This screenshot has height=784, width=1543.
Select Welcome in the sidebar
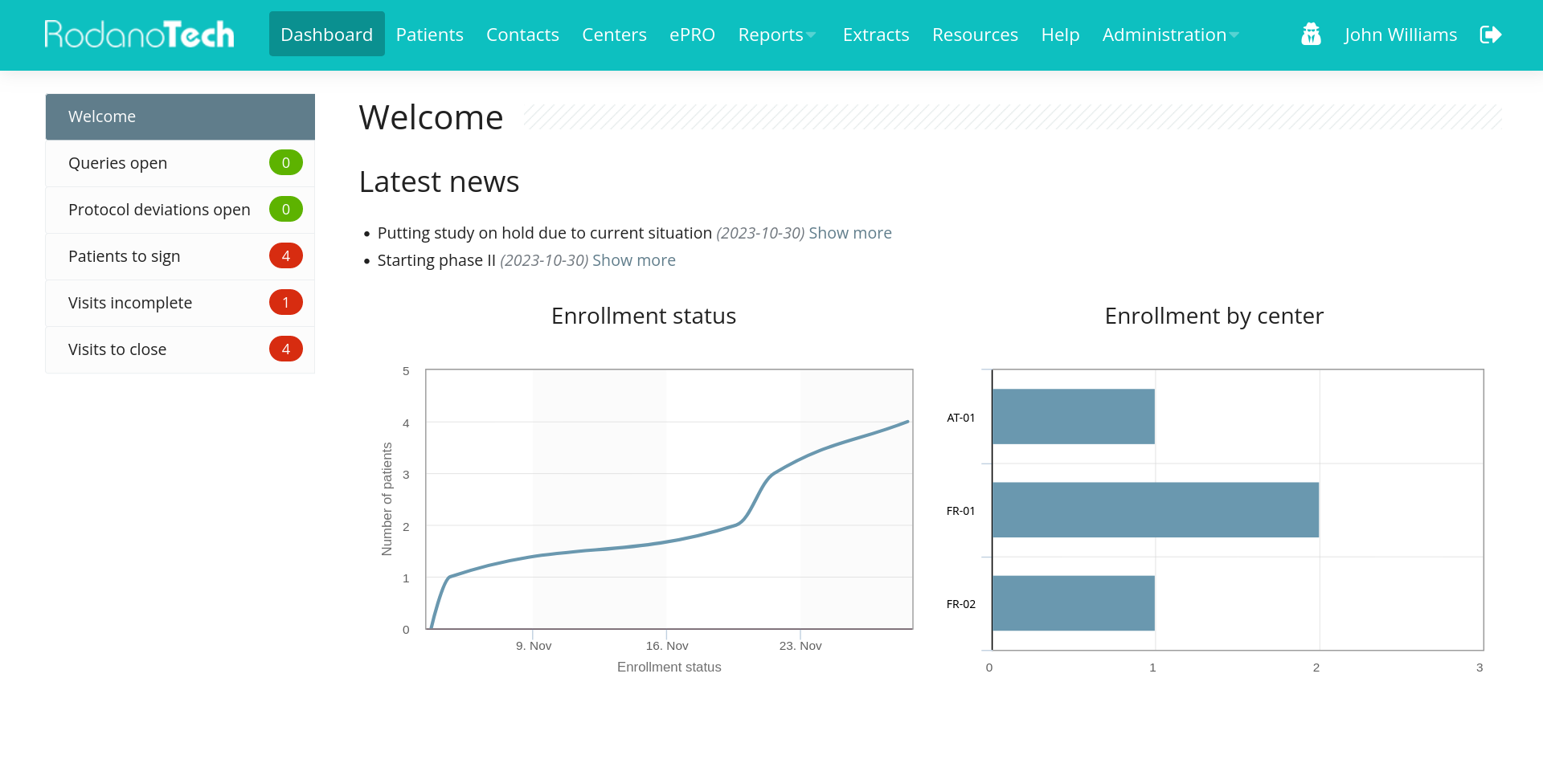point(180,116)
